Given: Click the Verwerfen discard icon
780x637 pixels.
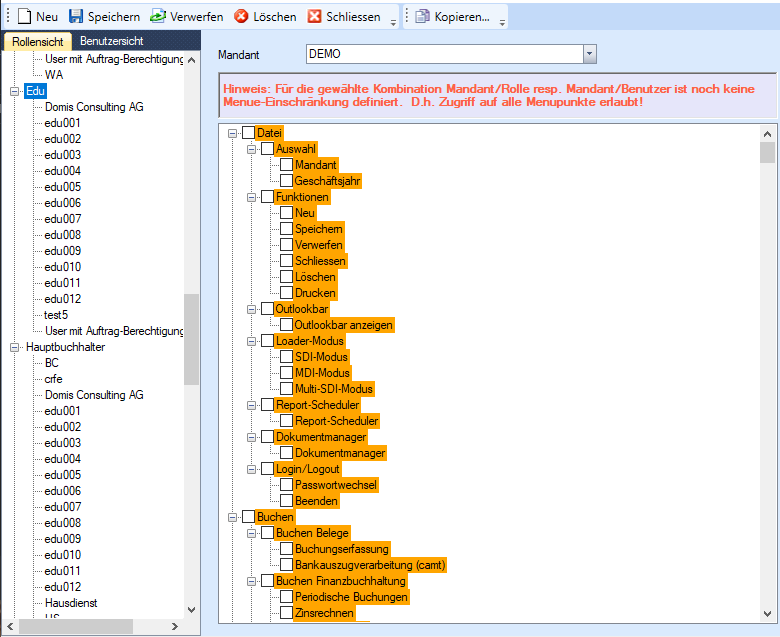Looking at the screenshot, I should coord(158,17).
